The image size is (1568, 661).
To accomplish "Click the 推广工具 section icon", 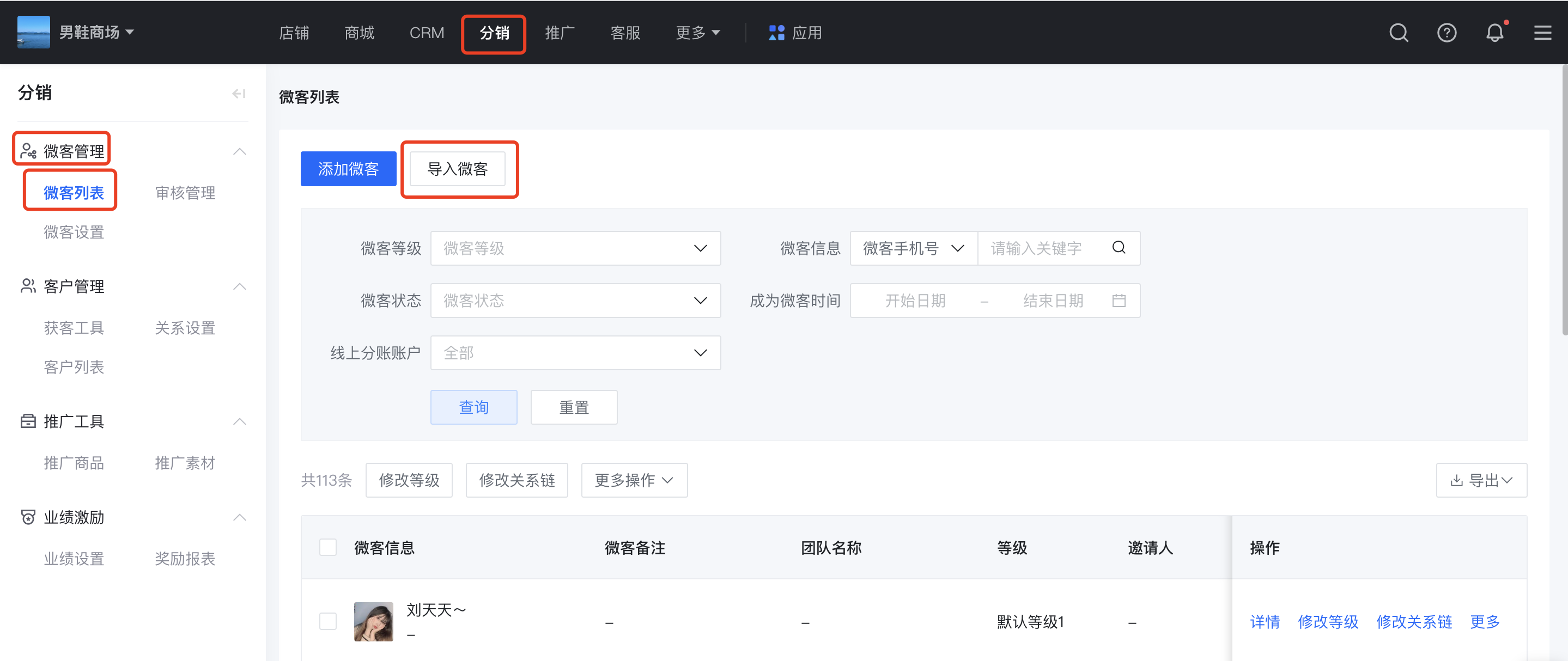I will 28,421.
